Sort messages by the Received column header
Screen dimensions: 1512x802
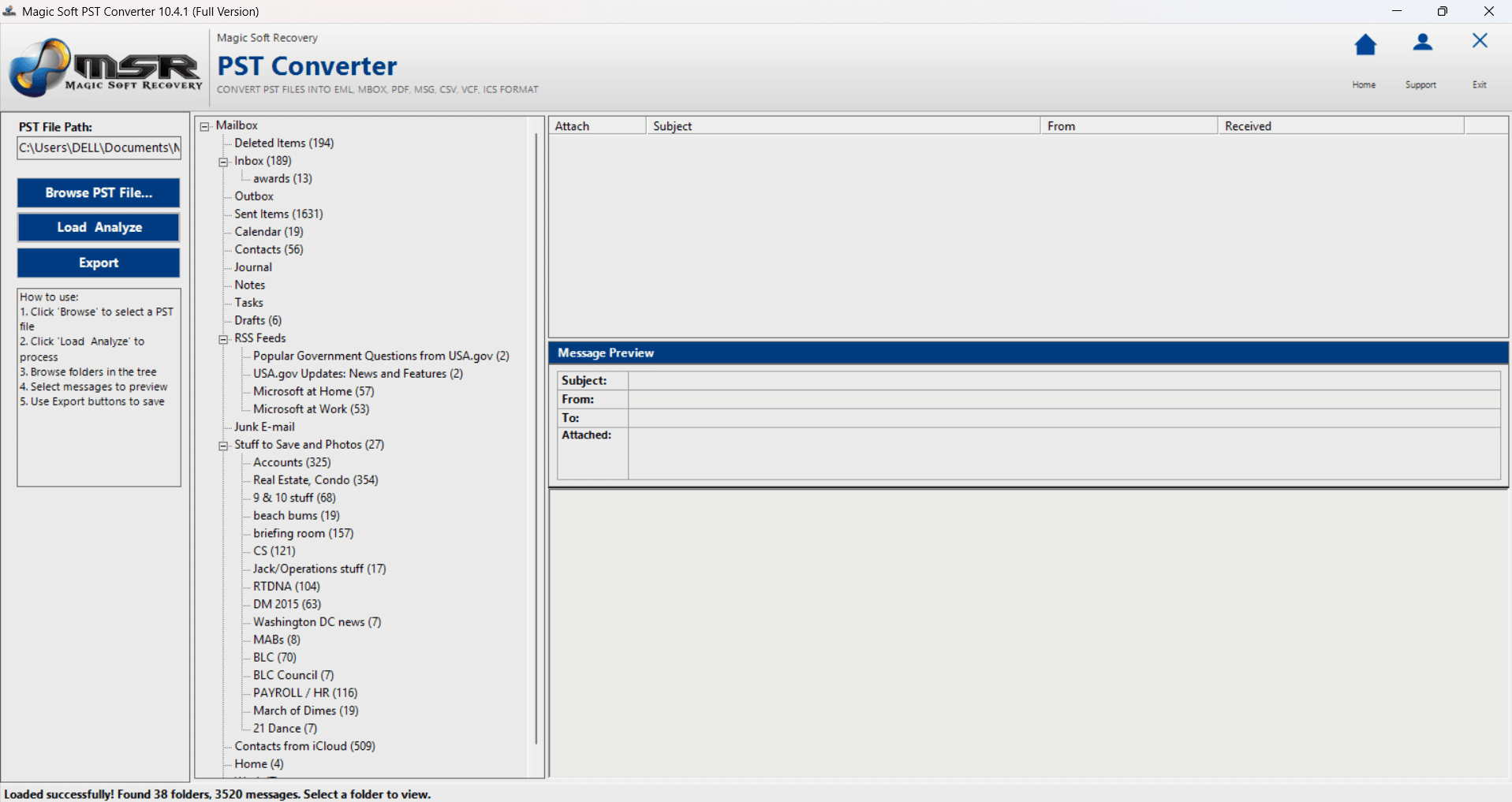1341,126
